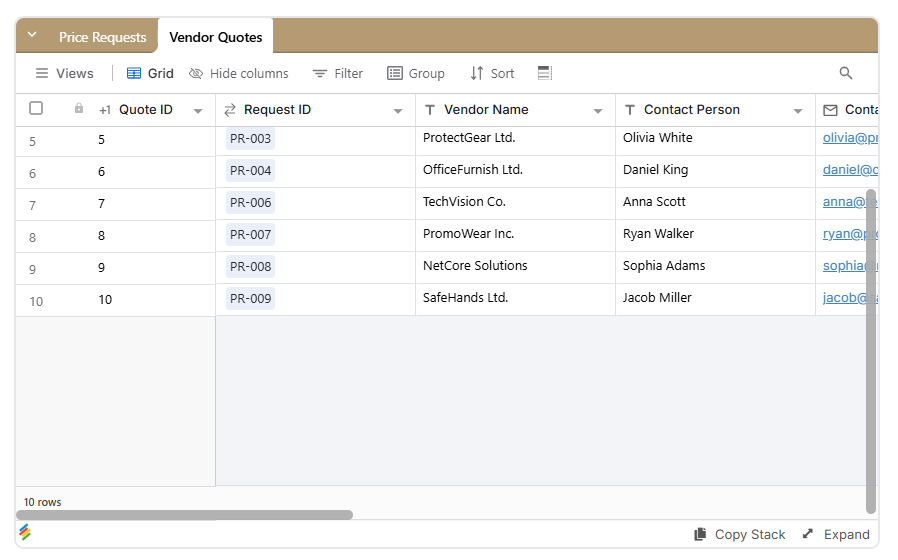Click the Expand arrows icon

[808, 534]
